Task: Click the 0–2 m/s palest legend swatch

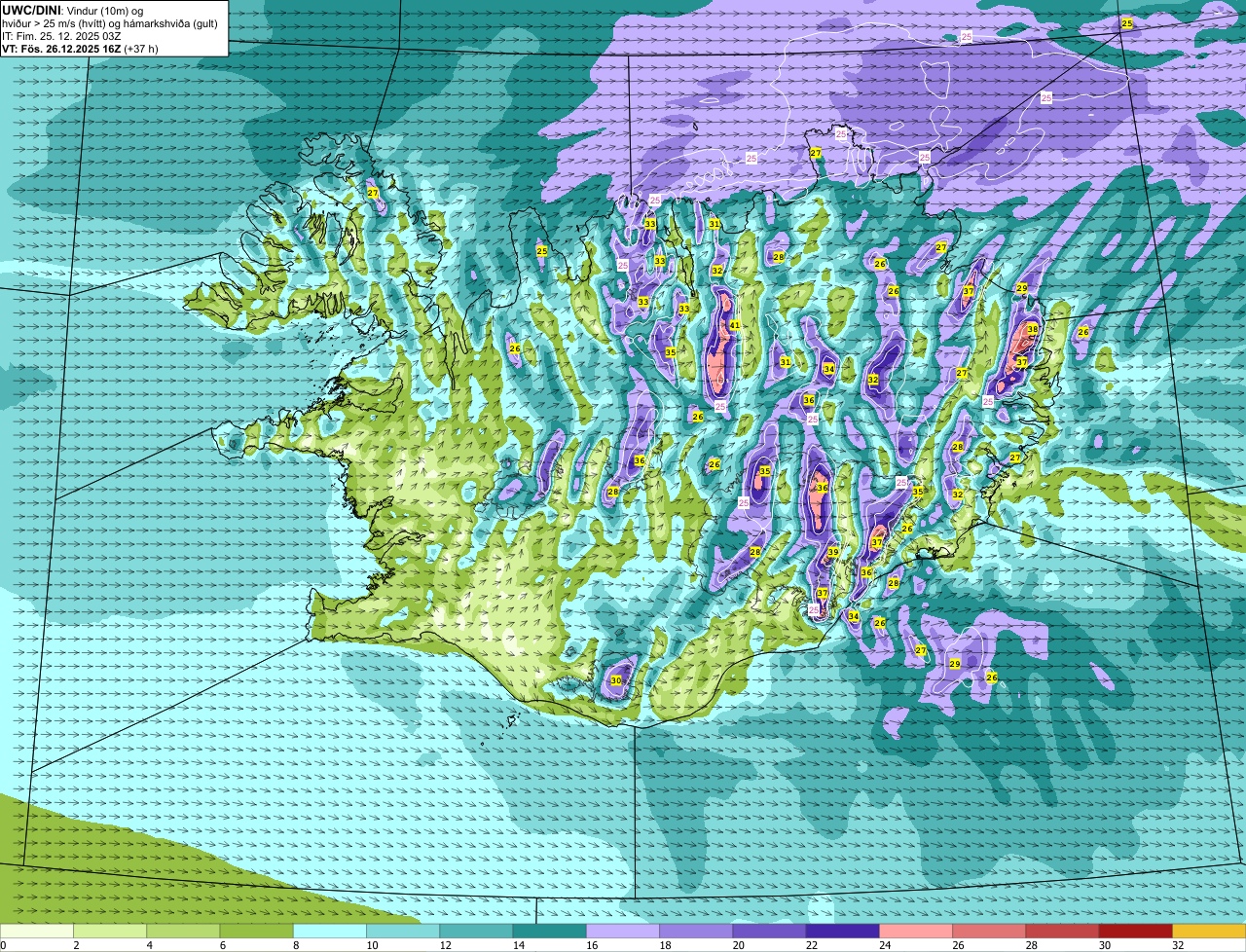Action: (37, 932)
